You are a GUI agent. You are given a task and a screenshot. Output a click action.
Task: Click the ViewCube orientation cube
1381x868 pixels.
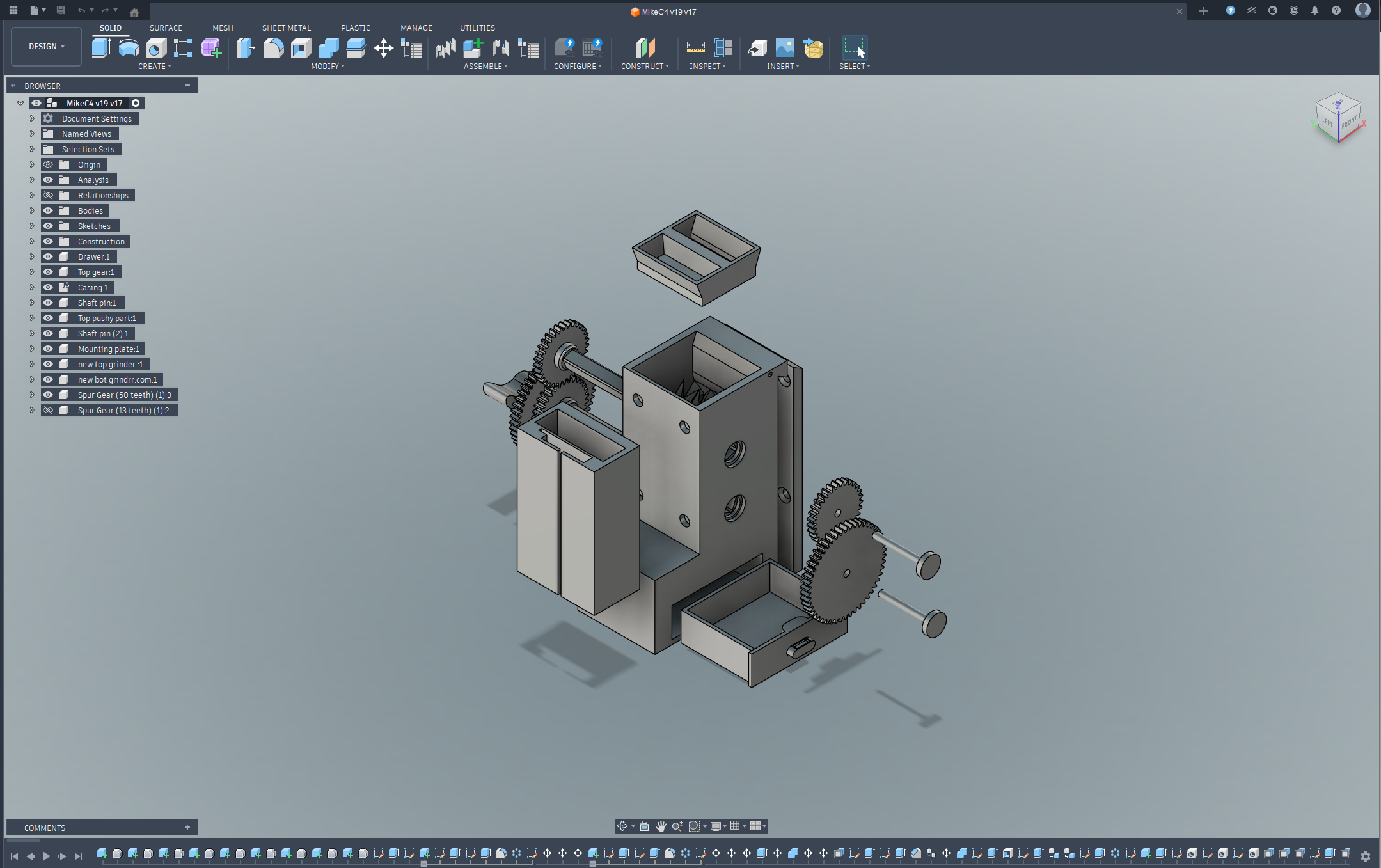pyautogui.click(x=1338, y=118)
